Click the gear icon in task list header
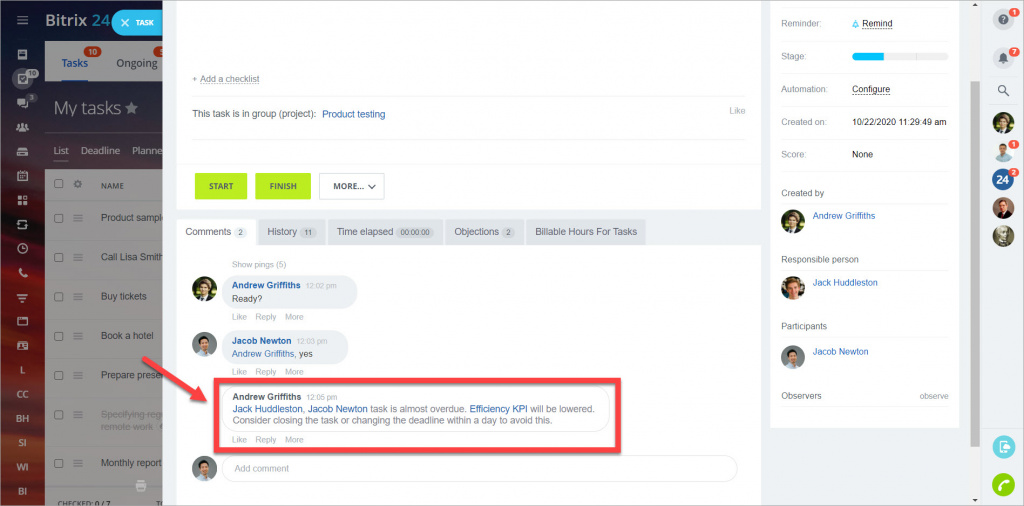 78,184
